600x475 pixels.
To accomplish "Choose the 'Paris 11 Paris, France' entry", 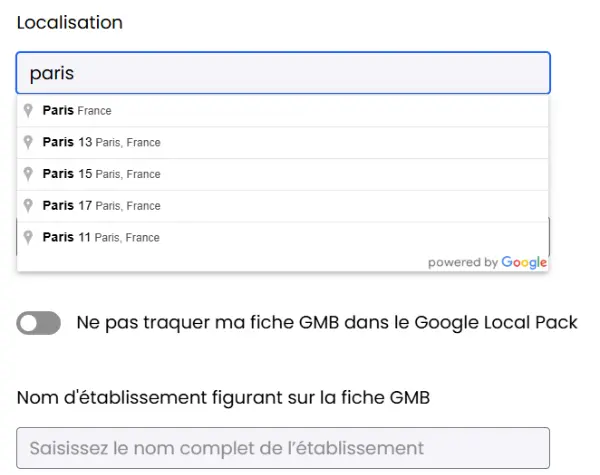I will 283,238.
